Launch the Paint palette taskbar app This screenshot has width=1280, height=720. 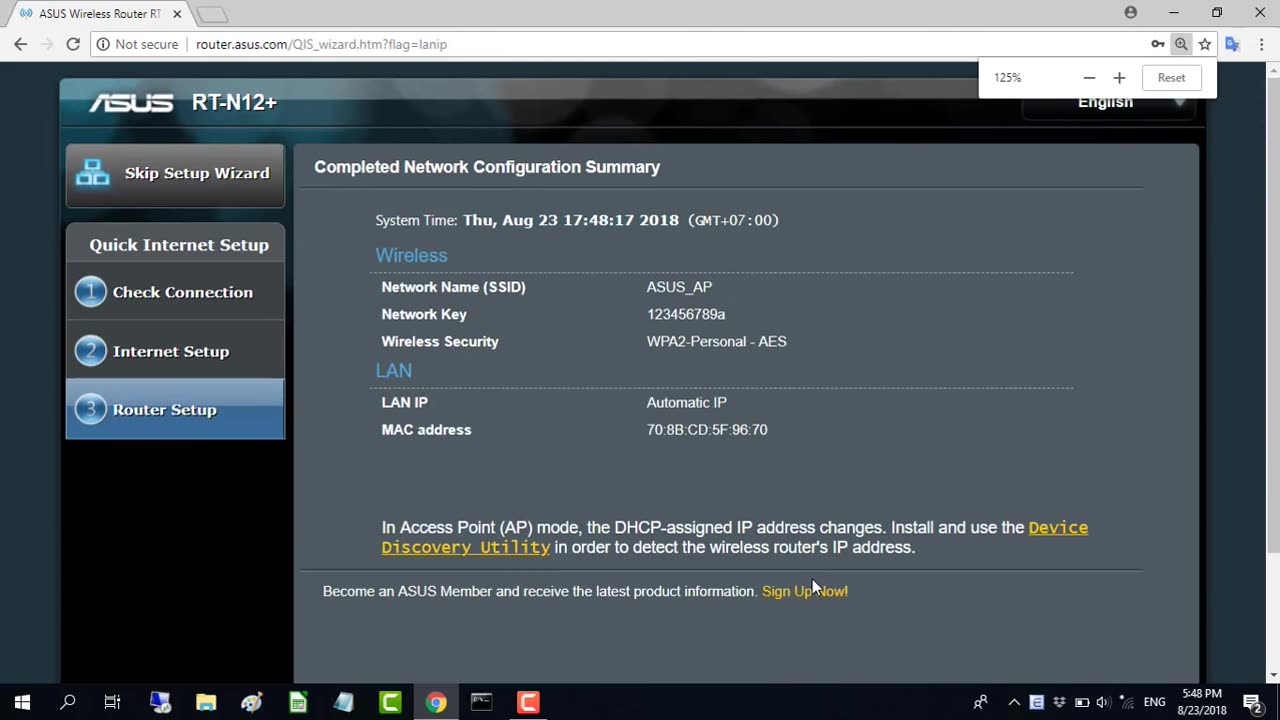tap(252, 702)
